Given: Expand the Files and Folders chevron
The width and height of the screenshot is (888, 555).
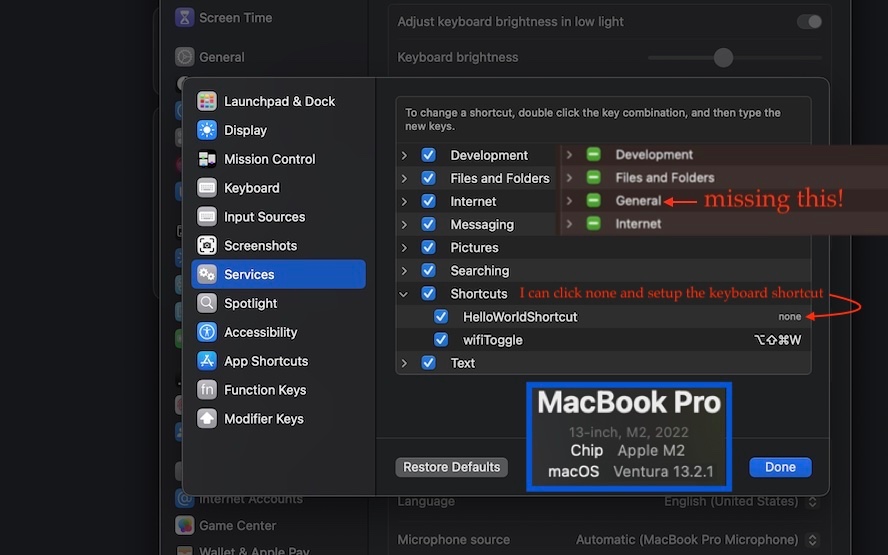Looking at the screenshot, I should [404, 178].
